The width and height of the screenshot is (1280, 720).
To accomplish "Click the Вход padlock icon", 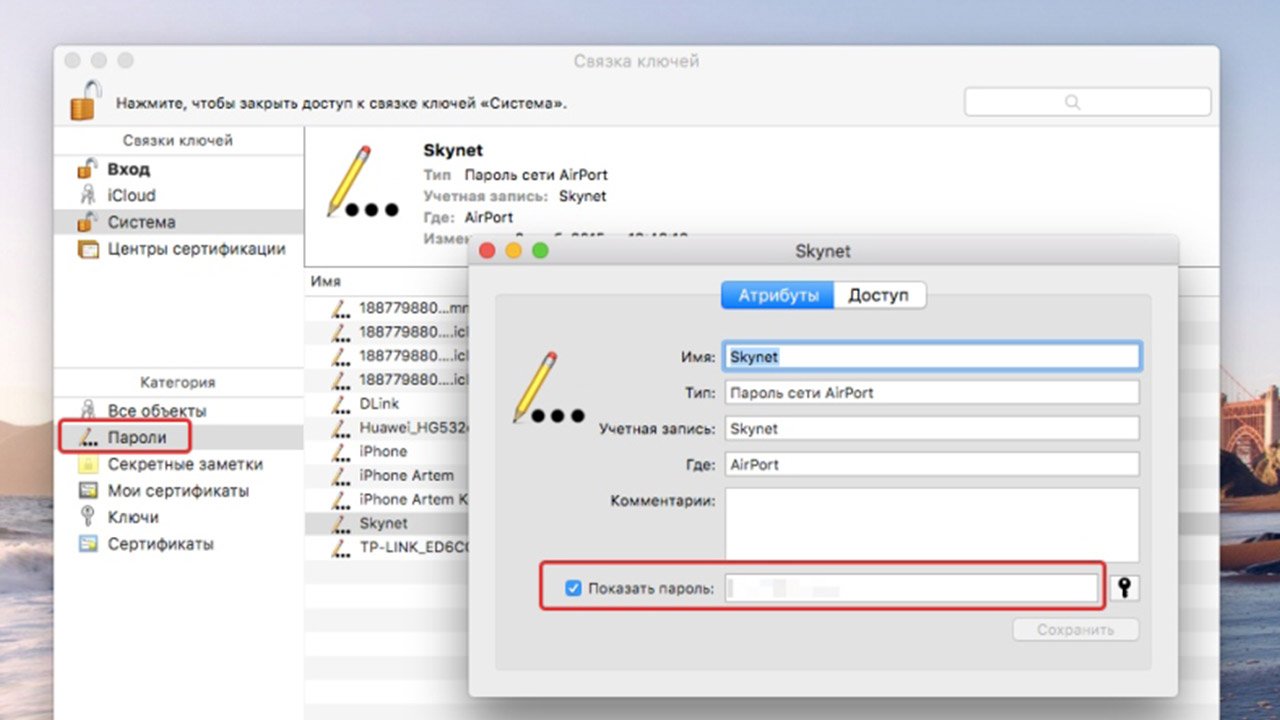I will (88, 168).
